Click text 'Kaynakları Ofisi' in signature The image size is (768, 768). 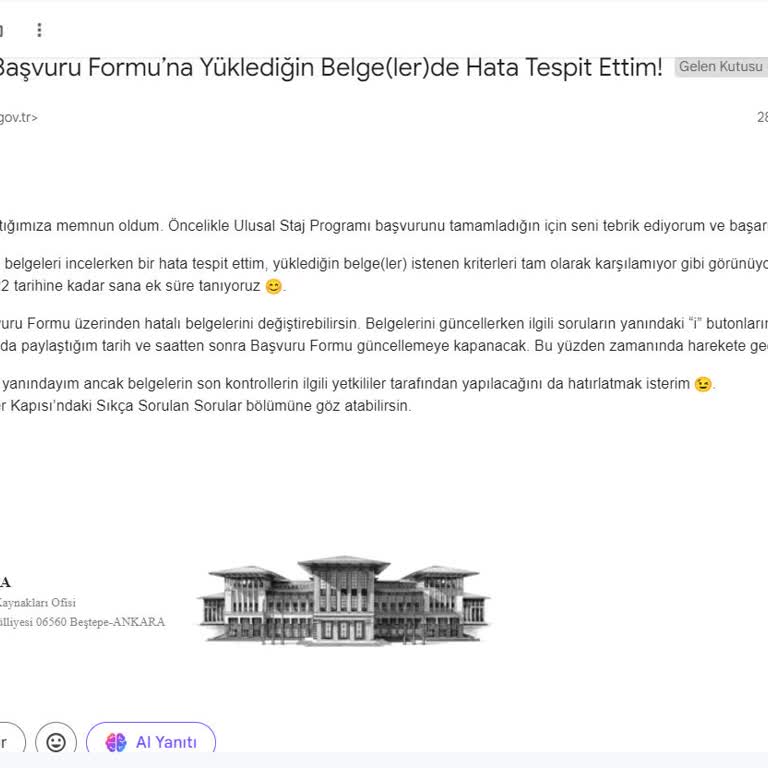(37, 602)
